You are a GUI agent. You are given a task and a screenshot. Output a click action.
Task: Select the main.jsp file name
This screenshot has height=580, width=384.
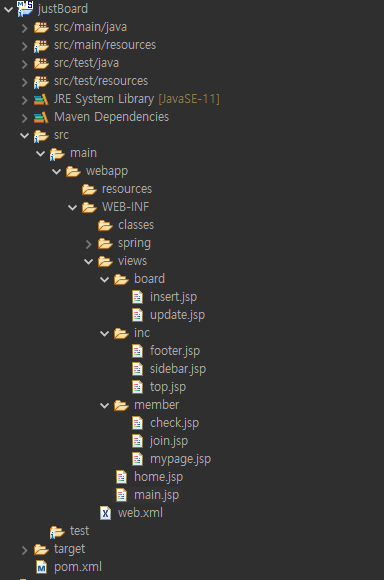tap(156, 495)
